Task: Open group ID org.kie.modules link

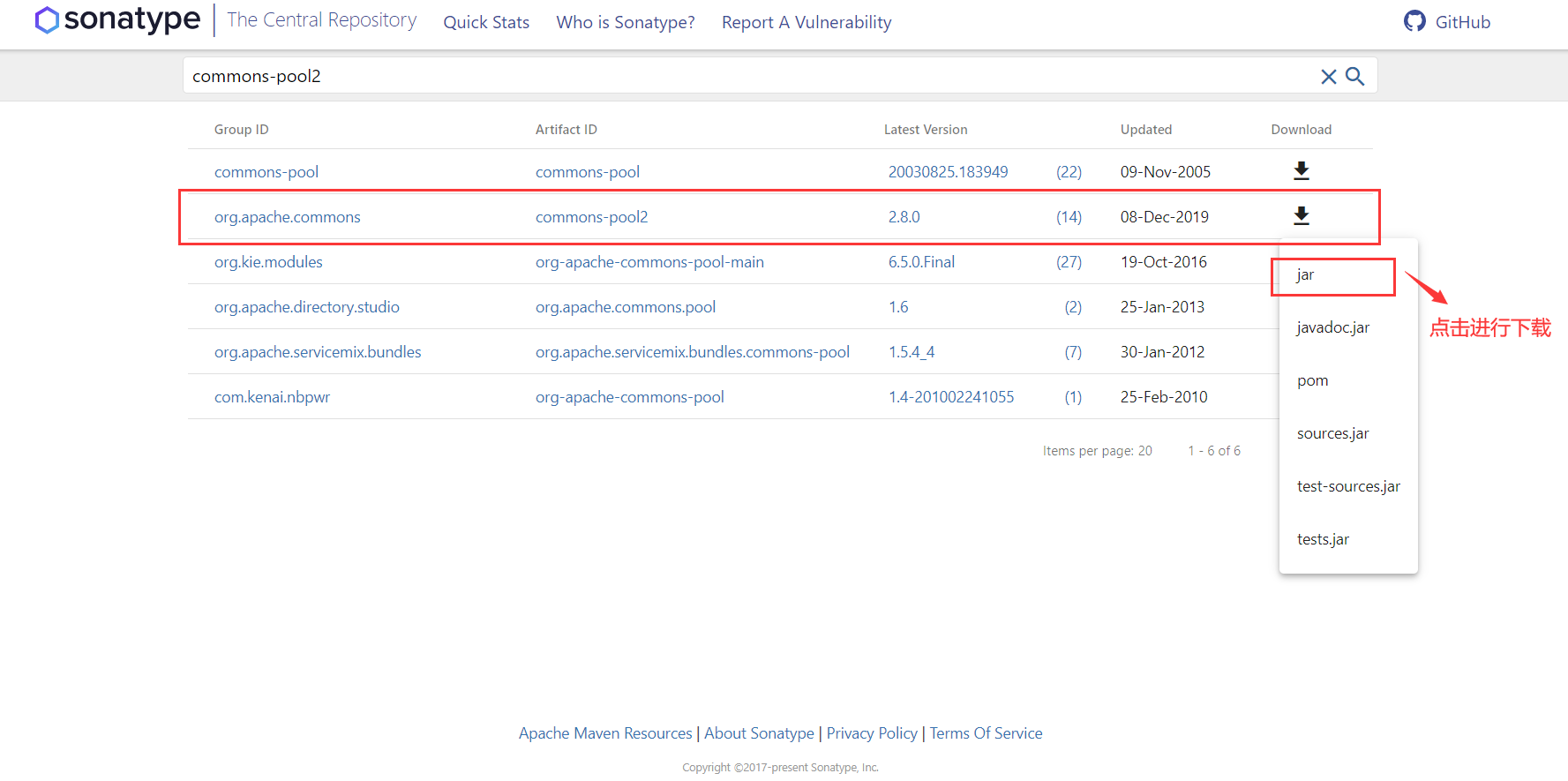Action: [268, 262]
